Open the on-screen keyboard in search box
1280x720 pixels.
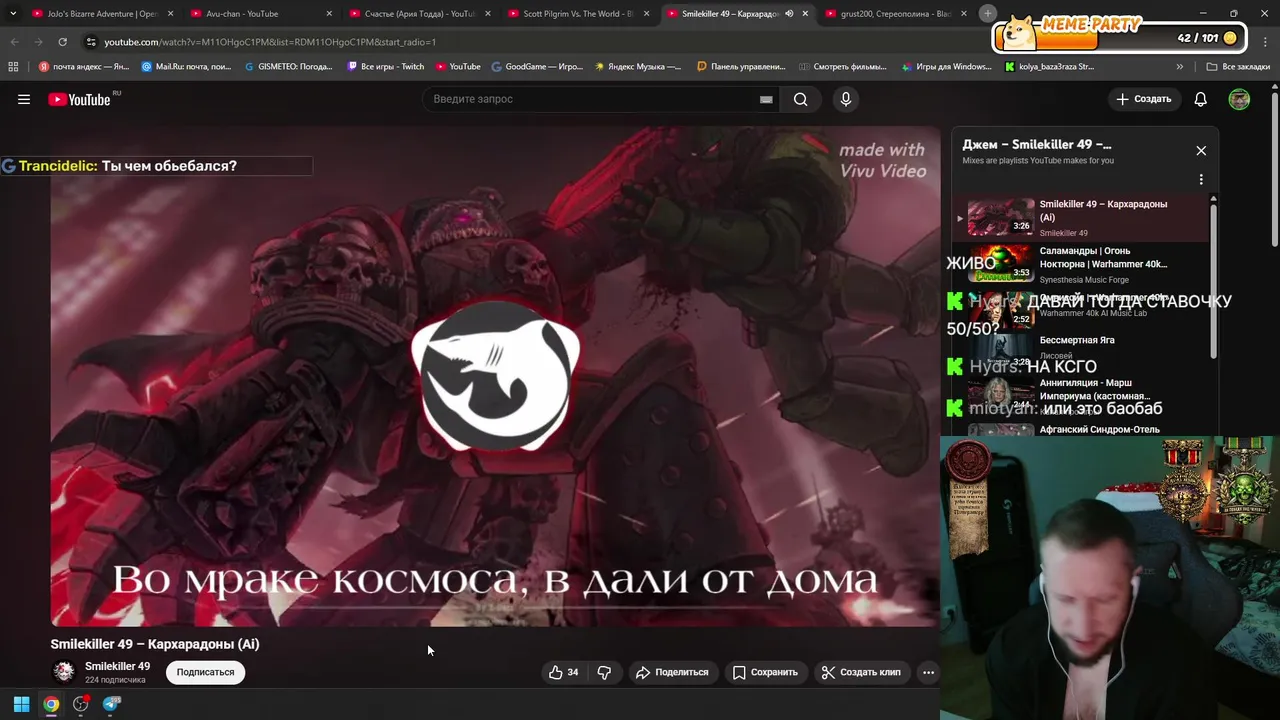pos(766,99)
